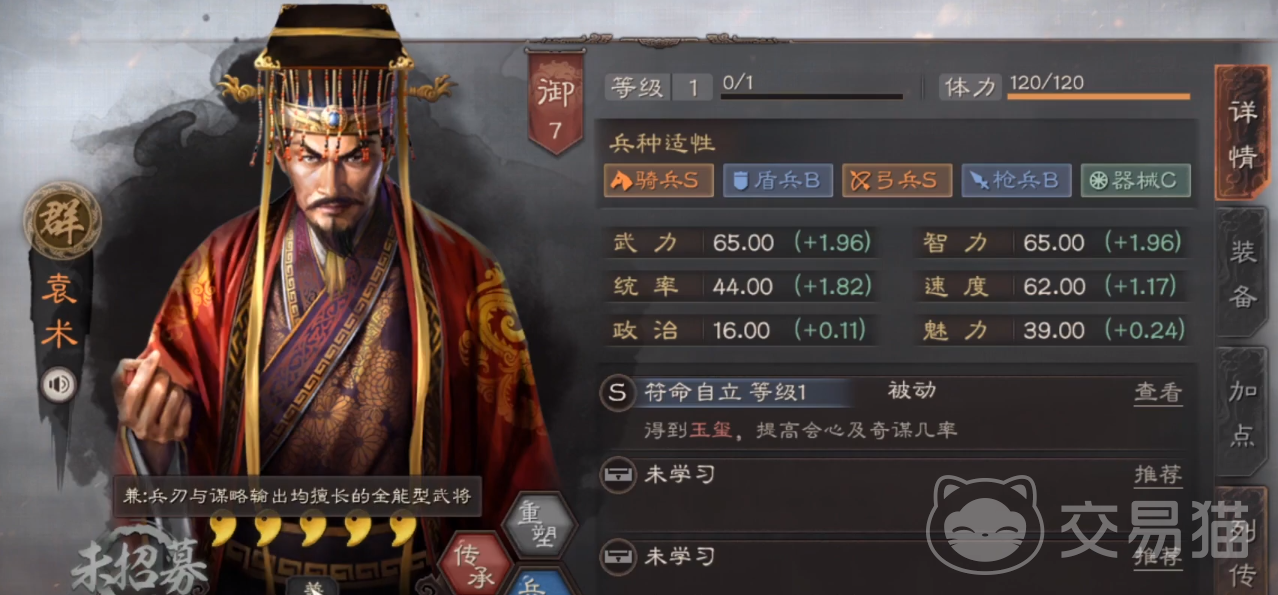The image size is (1278, 595).
Task: Click 推荐 for second unlearned skill
Action: (x=1158, y=556)
